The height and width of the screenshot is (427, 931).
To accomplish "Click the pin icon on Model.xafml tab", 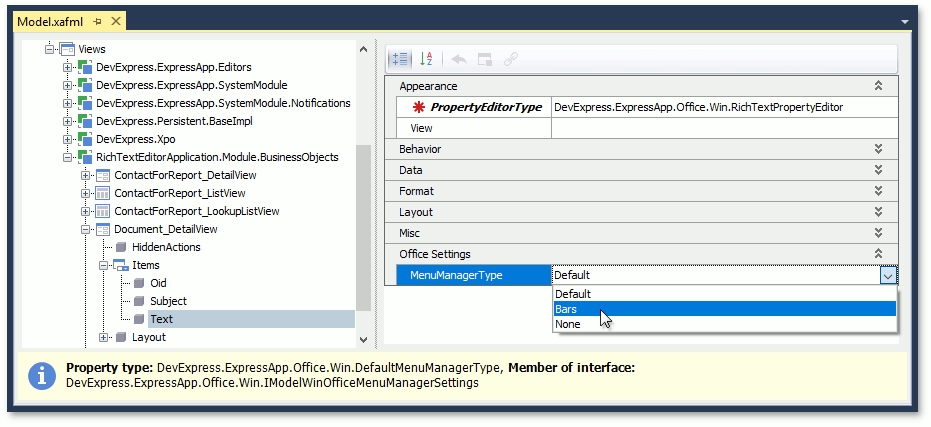I will (98, 21).
